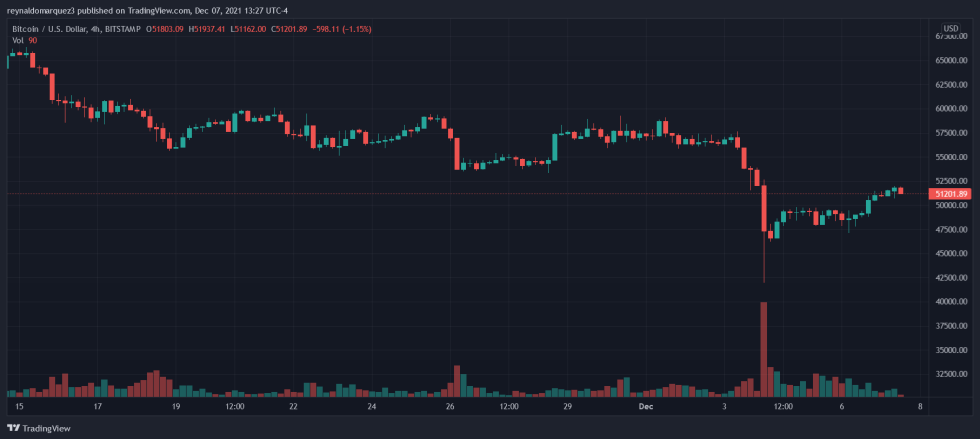Screen dimensions: 980x439
Task: Click the high value H51937.41
Action: click(209, 29)
